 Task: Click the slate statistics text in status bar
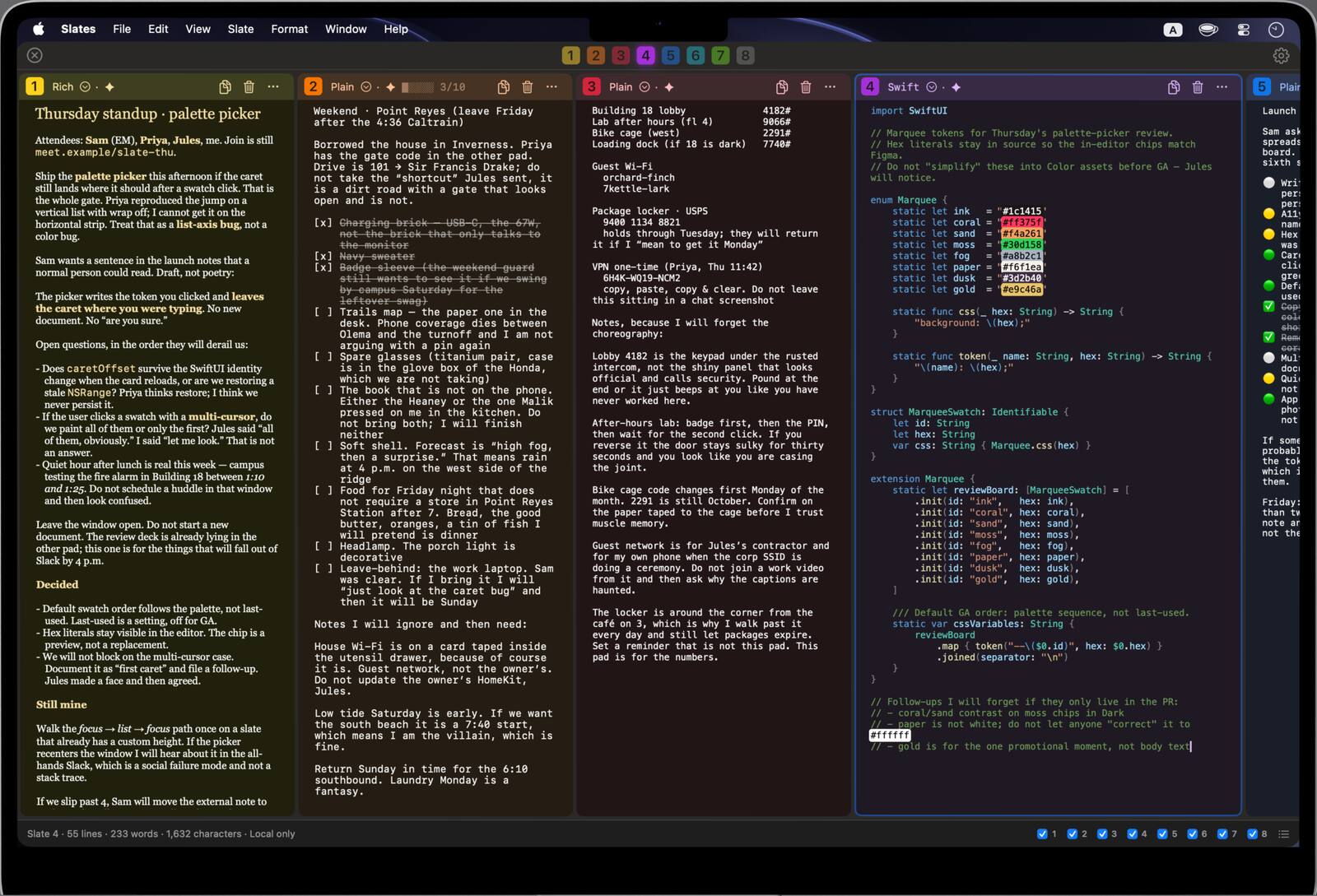point(161,833)
